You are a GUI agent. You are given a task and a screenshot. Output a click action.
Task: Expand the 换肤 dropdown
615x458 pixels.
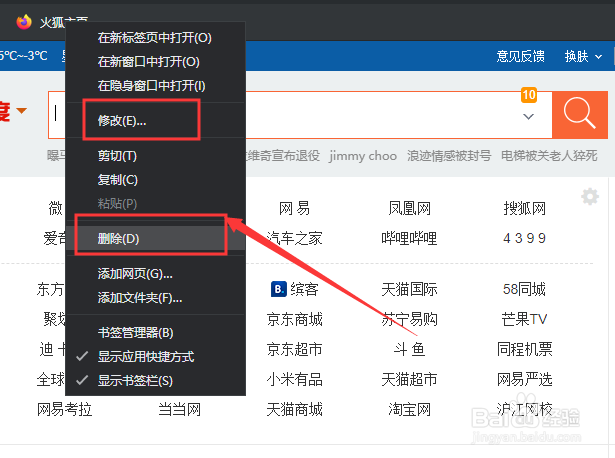tap(583, 56)
